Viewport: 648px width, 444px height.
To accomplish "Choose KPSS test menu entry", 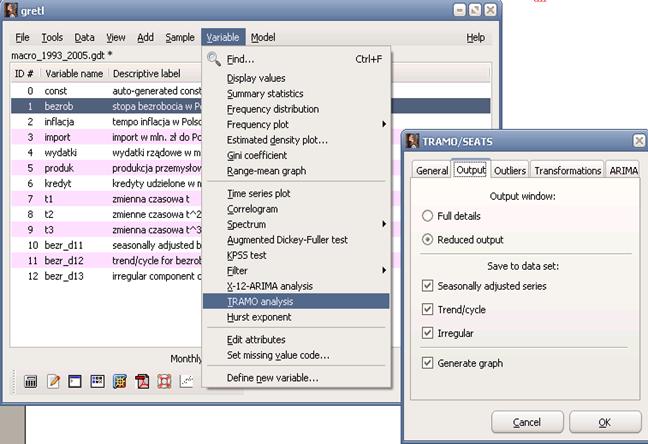I will point(296,255).
